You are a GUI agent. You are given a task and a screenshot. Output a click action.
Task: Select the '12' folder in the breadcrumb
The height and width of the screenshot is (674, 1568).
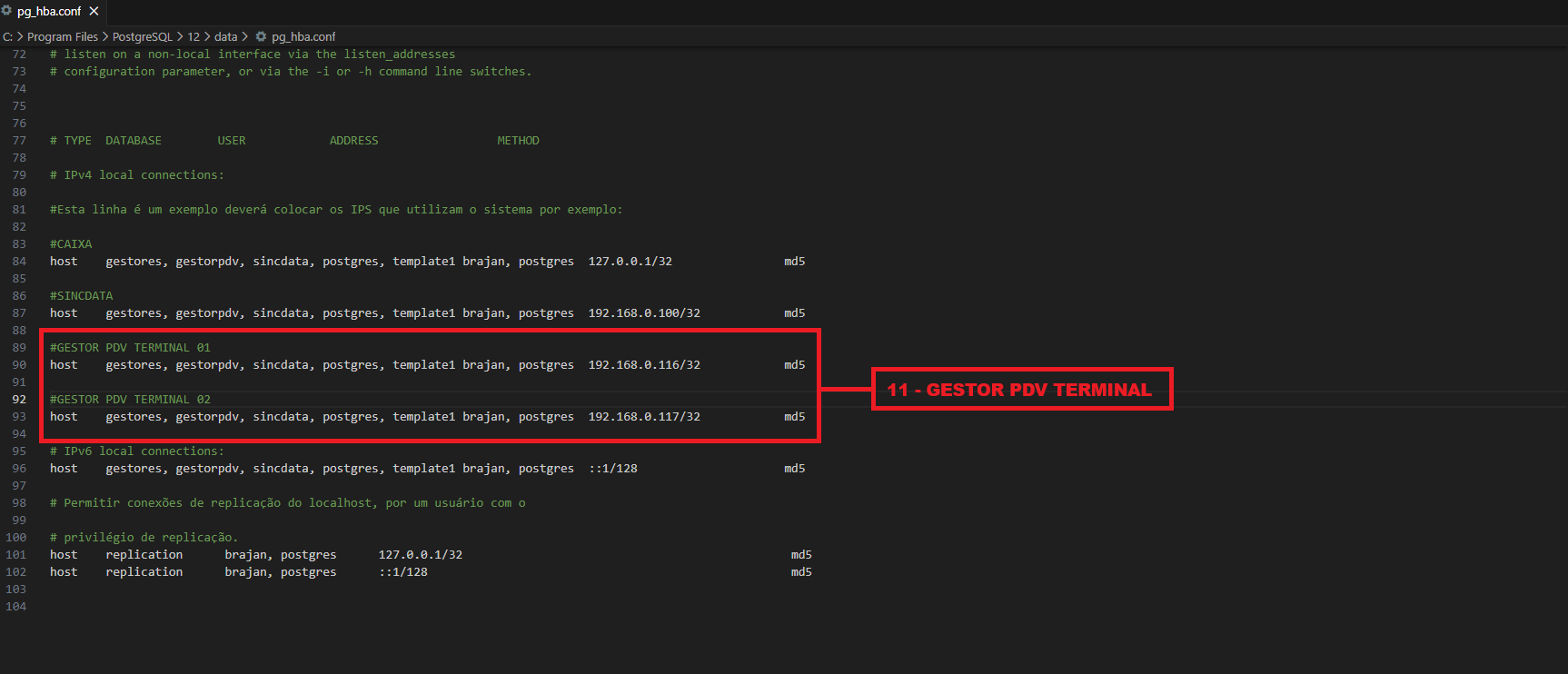click(194, 36)
